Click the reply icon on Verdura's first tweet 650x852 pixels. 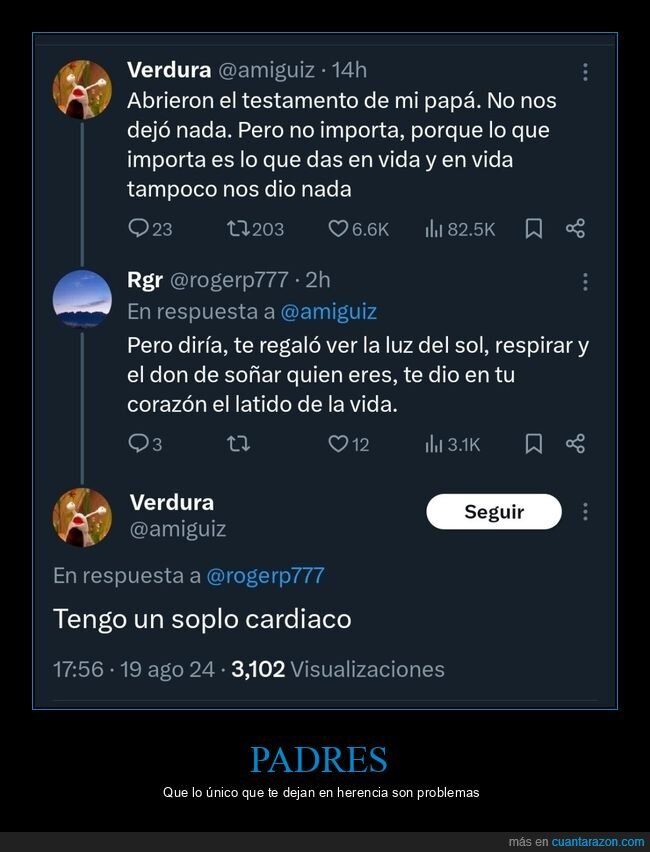[139, 229]
